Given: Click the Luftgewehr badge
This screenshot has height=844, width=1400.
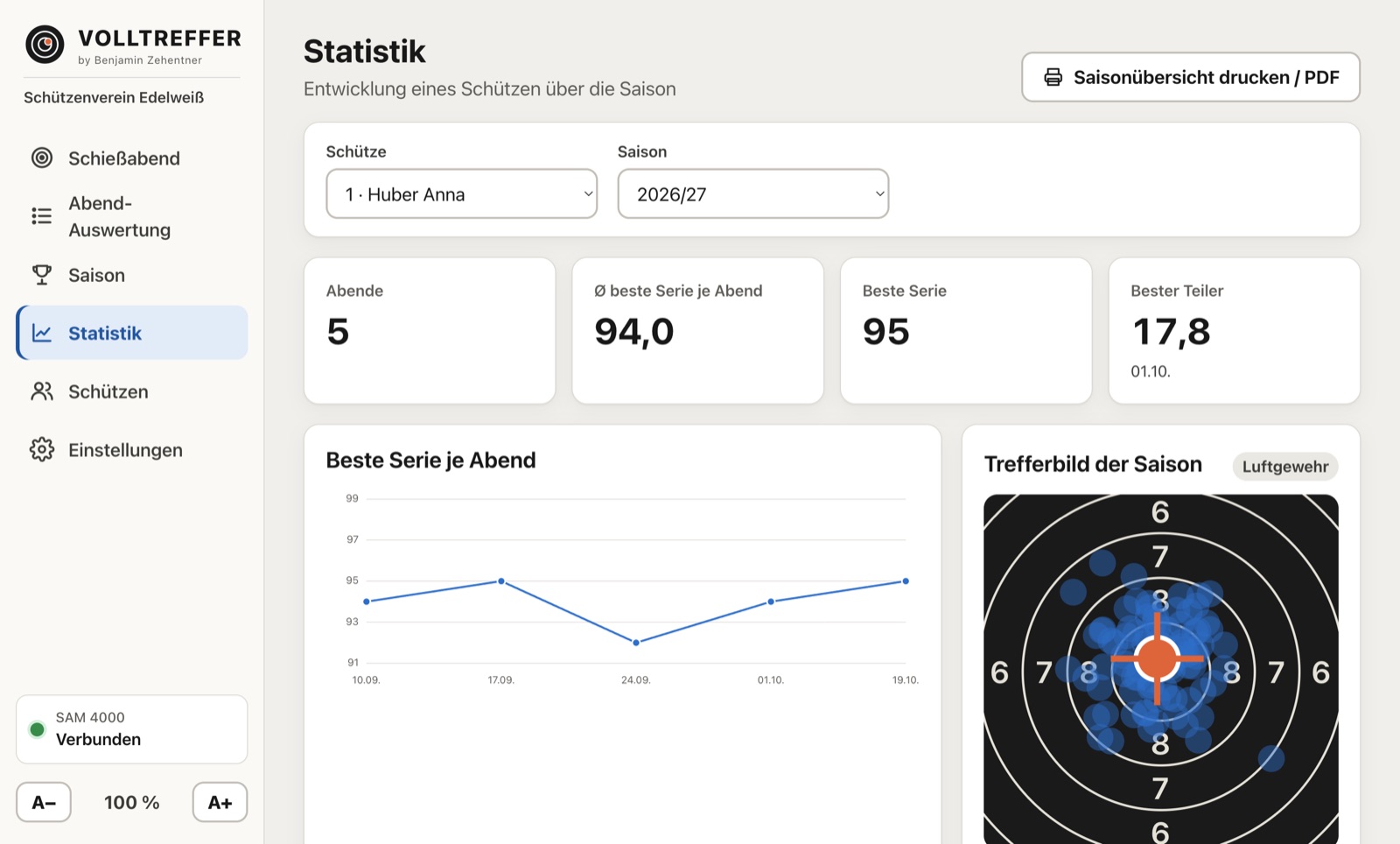Looking at the screenshot, I should pyautogui.click(x=1285, y=467).
